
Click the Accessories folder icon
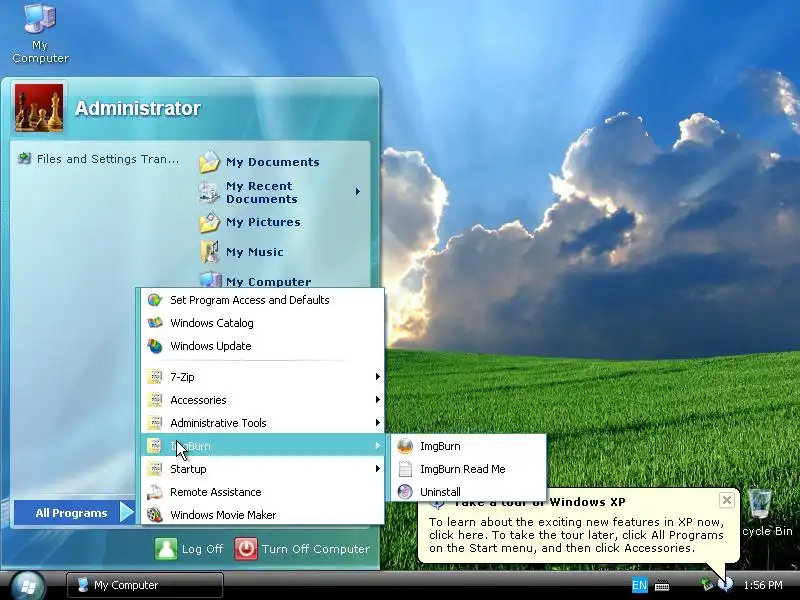pyautogui.click(x=155, y=399)
